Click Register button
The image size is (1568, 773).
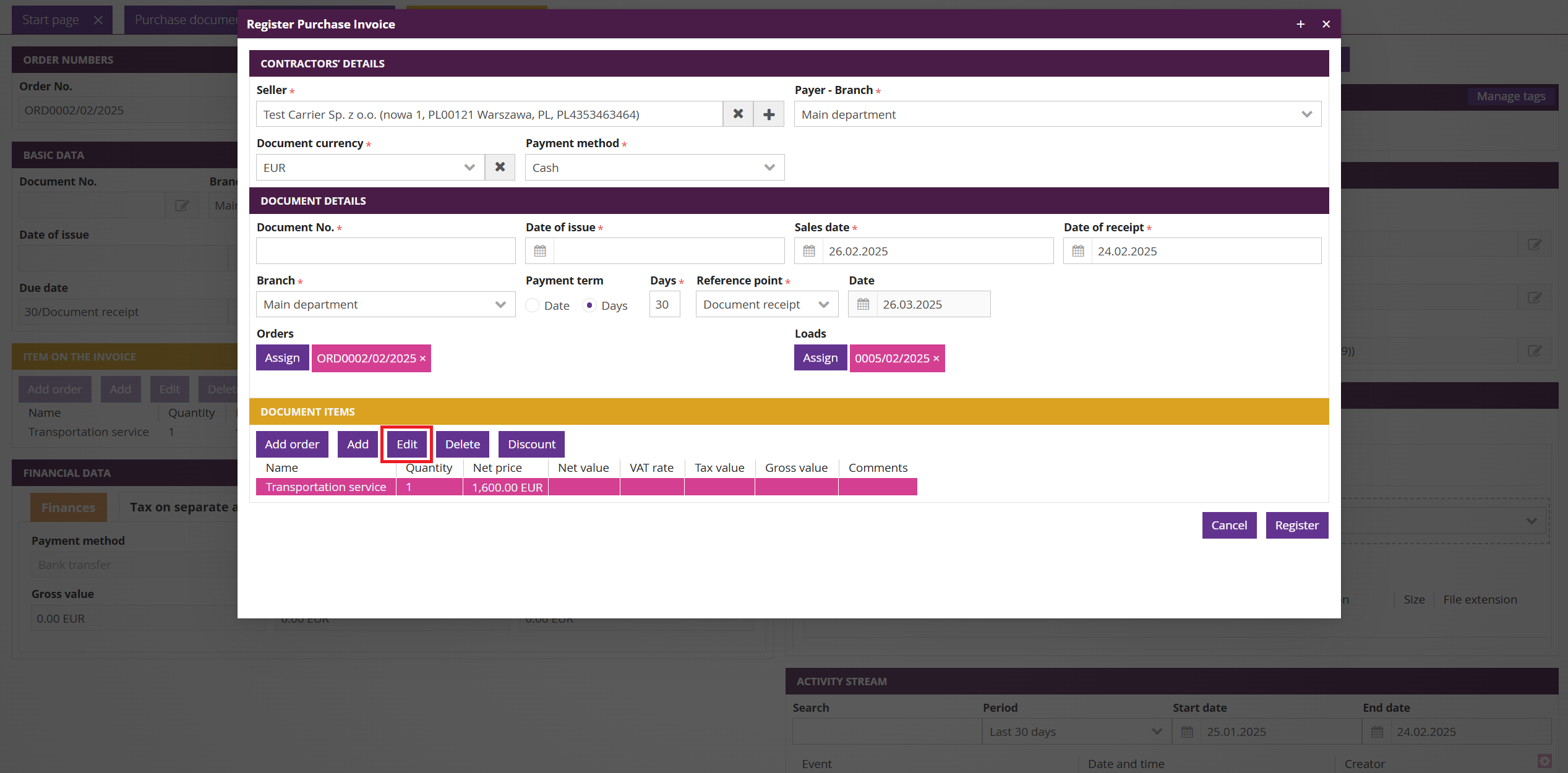click(1296, 525)
